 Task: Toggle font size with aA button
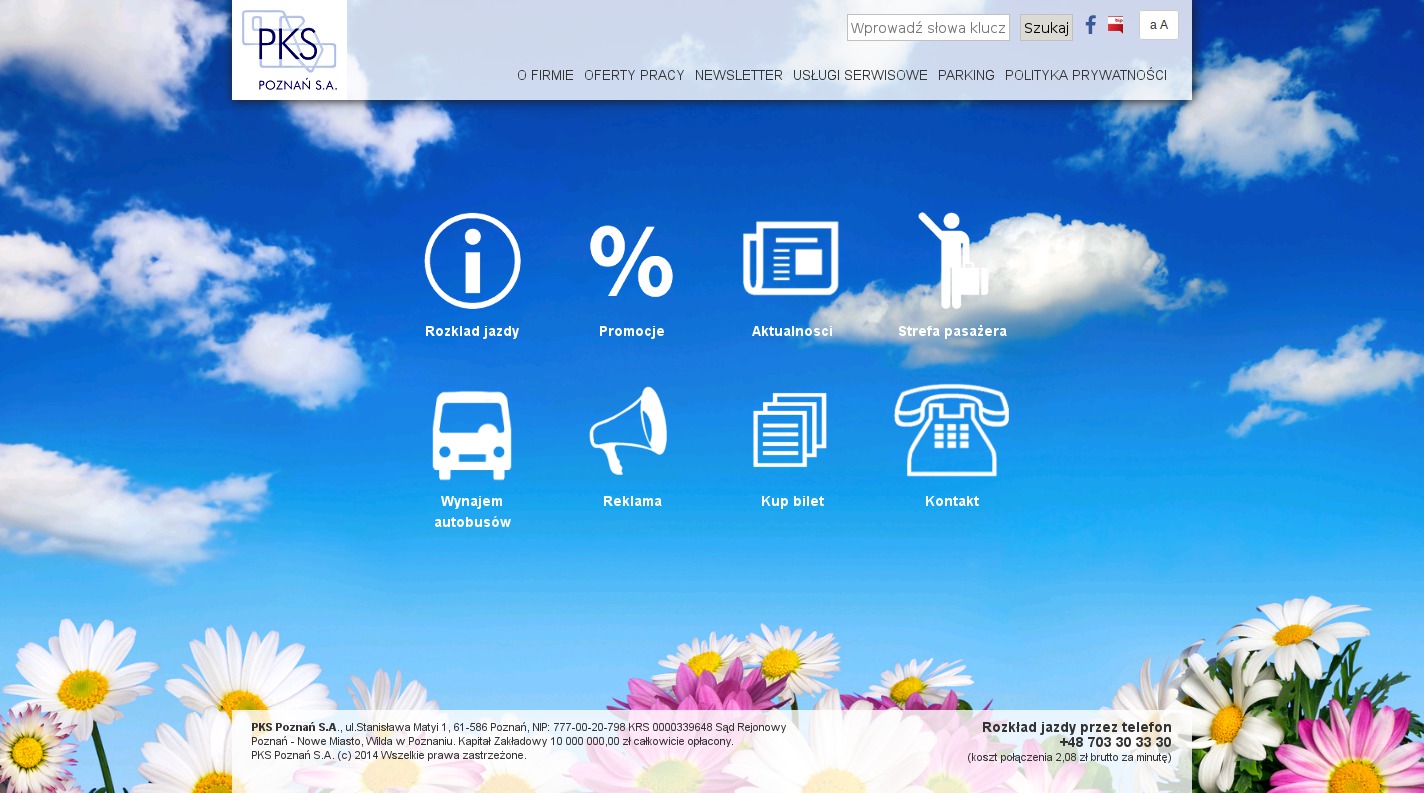click(1158, 25)
